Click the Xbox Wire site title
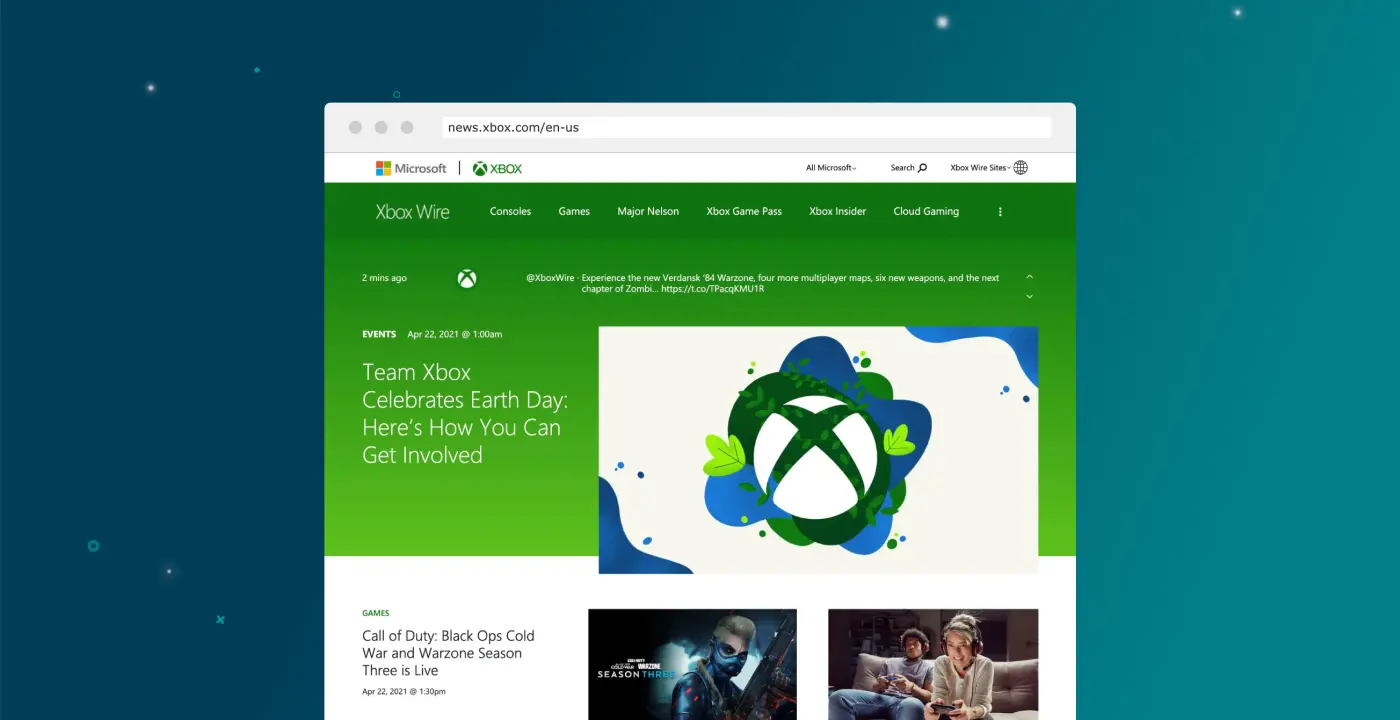The width and height of the screenshot is (1400, 720). [412, 212]
